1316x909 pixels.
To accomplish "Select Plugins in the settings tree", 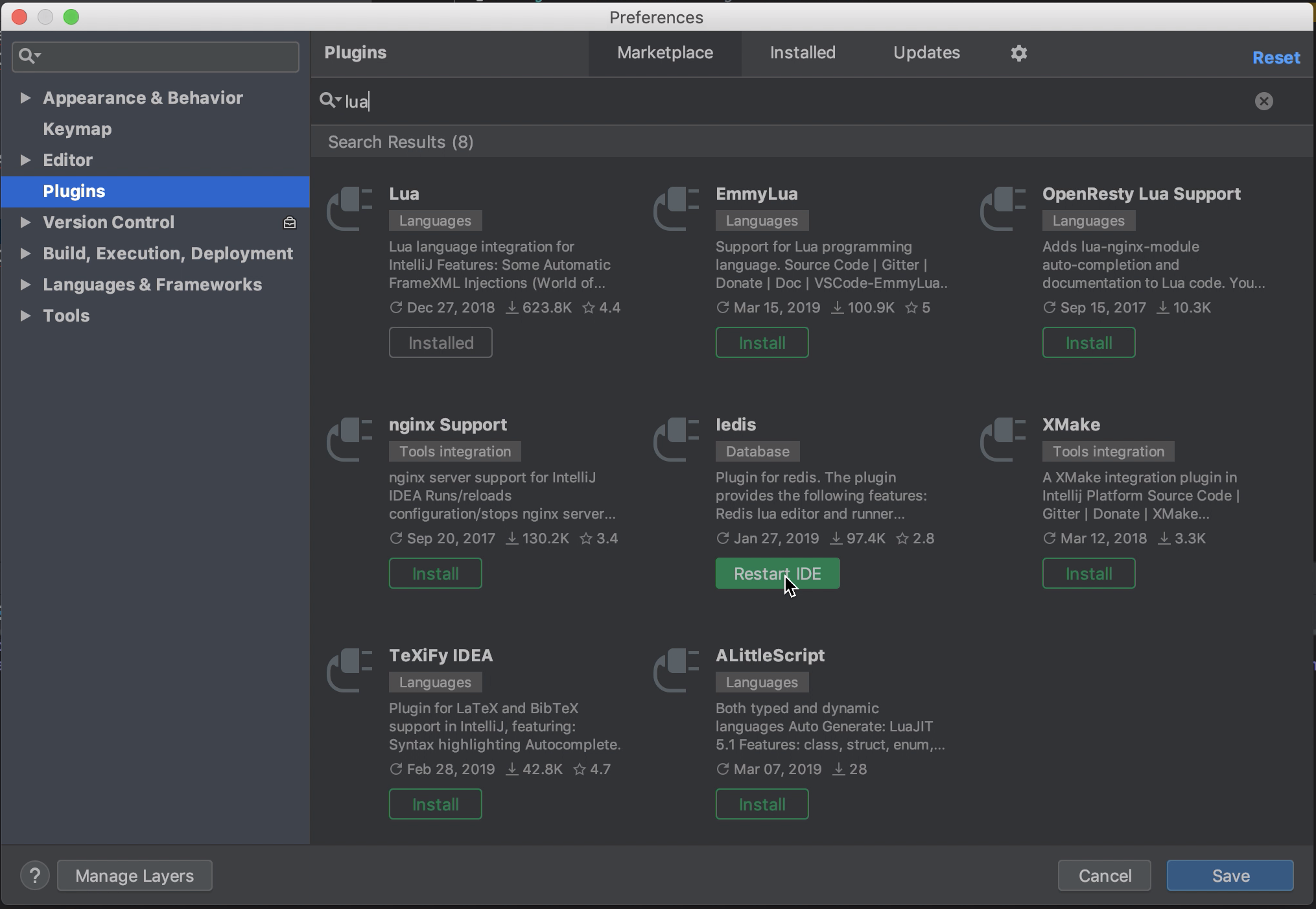I will pyautogui.click(x=156, y=191).
